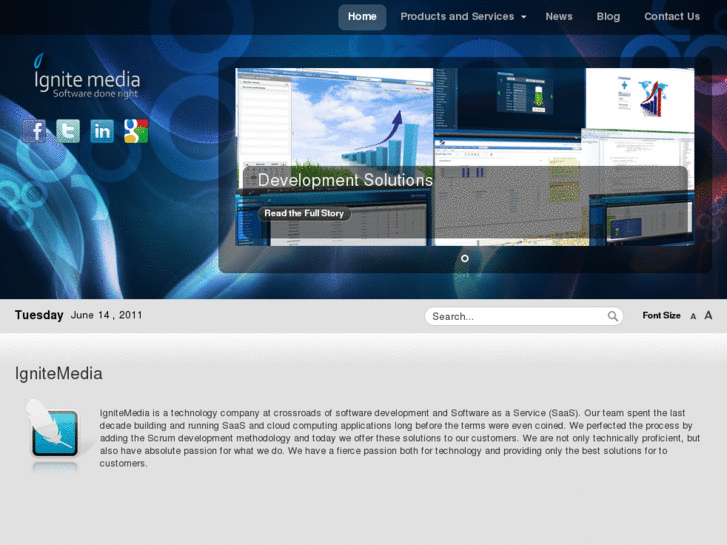Click the Ignite media logo

[87, 76]
